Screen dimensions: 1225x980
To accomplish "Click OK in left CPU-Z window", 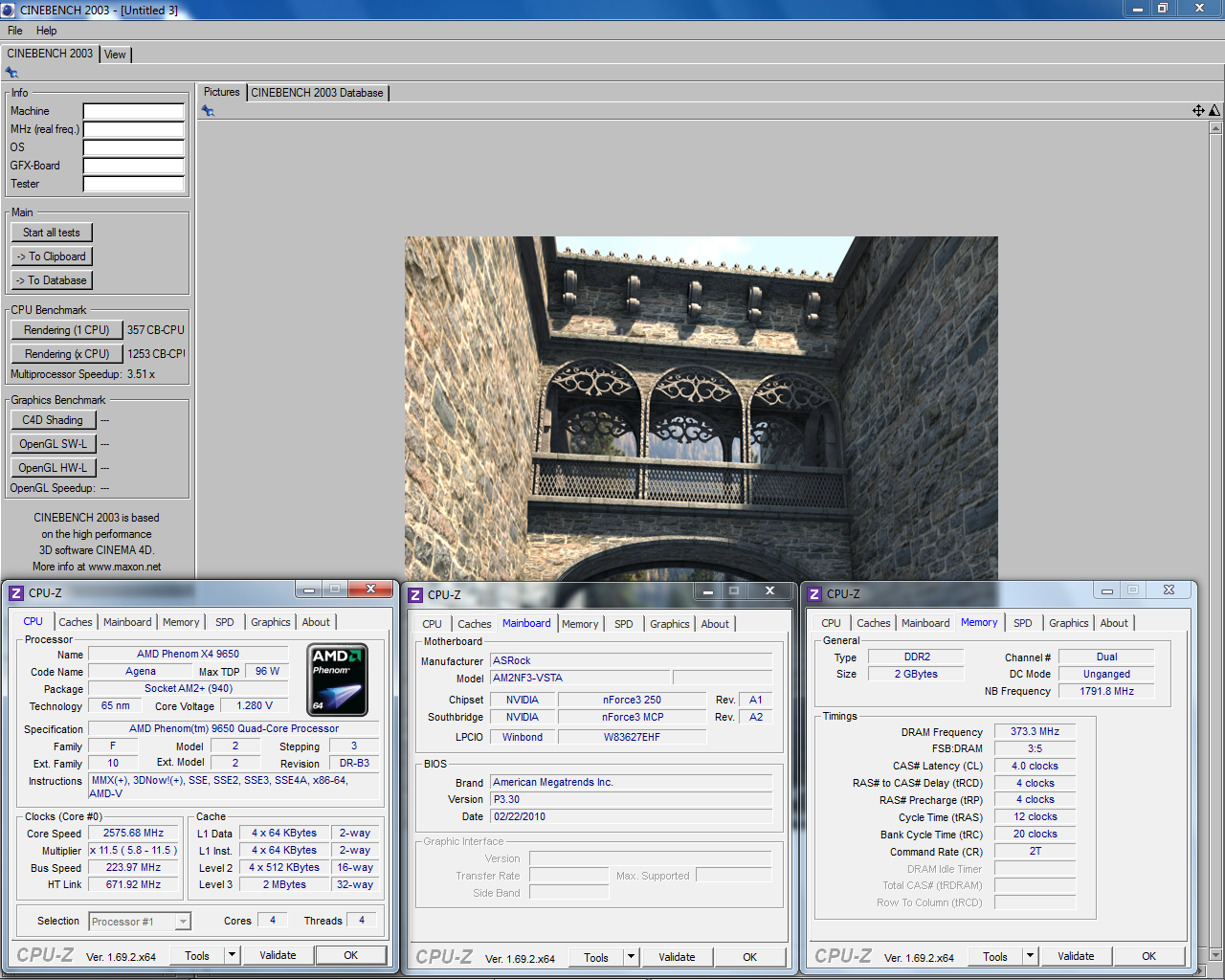I will click(351, 955).
